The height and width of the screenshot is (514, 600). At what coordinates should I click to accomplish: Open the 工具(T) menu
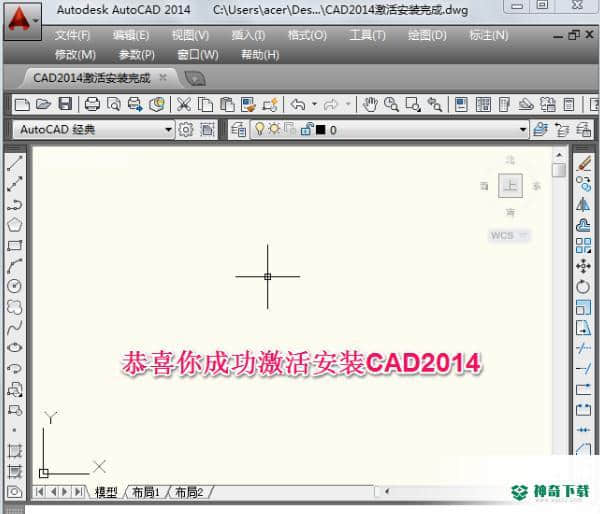coord(367,36)
